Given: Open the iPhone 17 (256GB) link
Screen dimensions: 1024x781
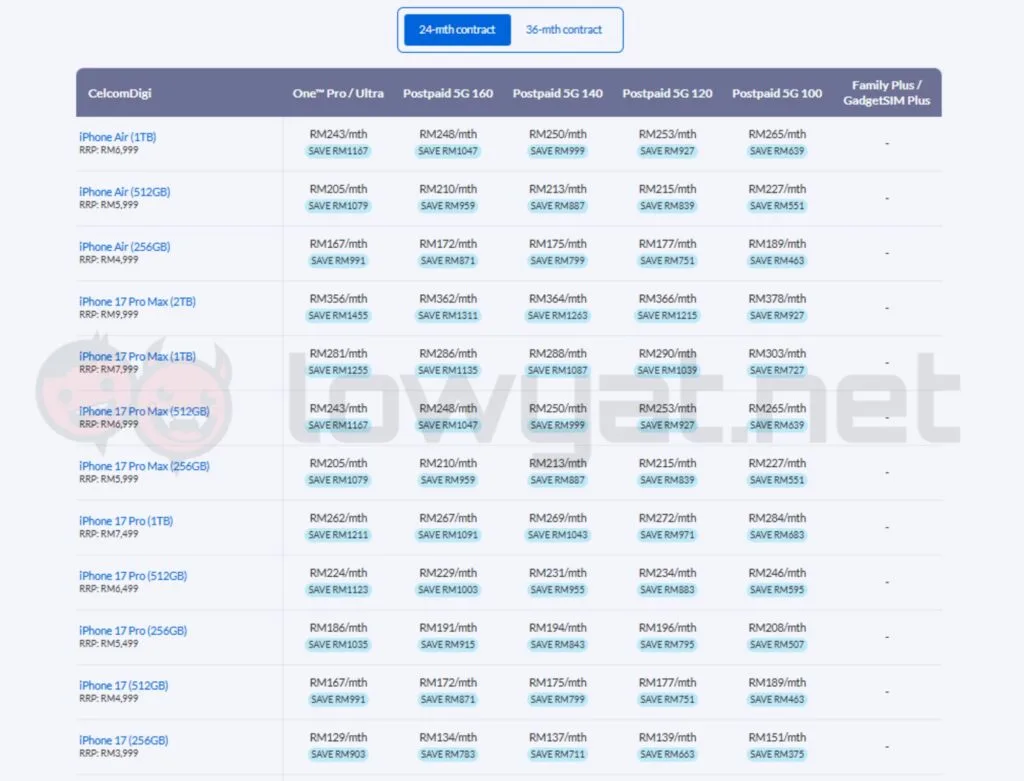Looking at the screenshot, I should (x=123, y=741).
